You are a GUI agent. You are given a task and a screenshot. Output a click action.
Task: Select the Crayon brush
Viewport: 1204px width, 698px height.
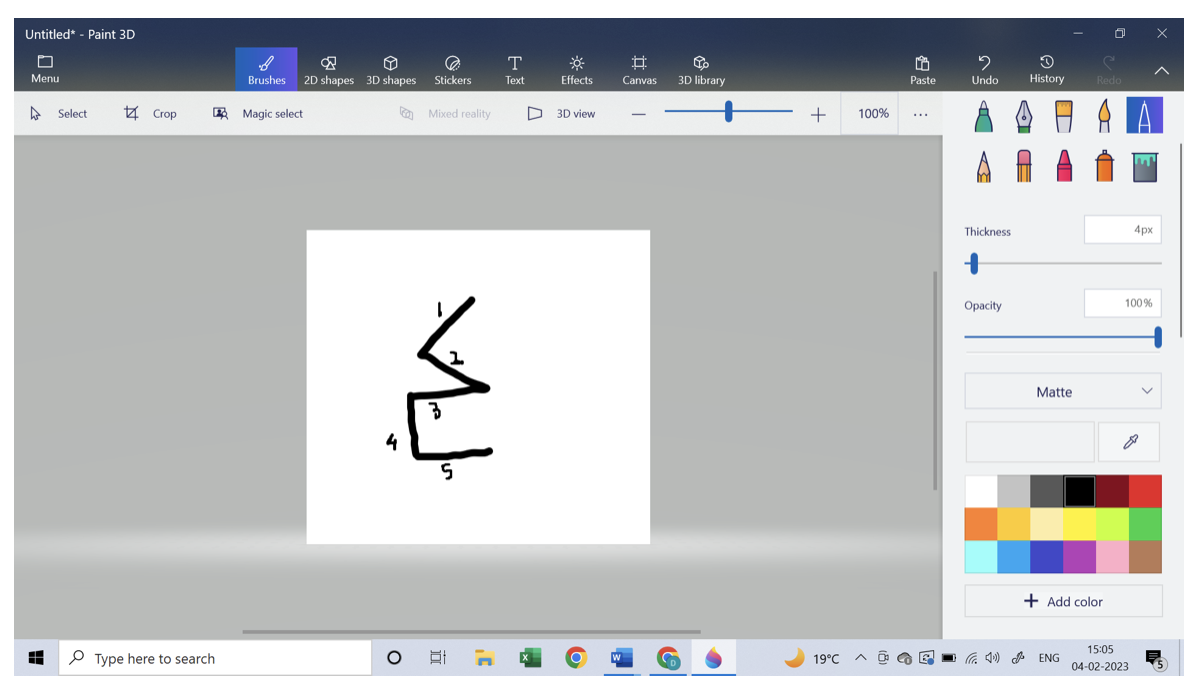[1064, 166]
